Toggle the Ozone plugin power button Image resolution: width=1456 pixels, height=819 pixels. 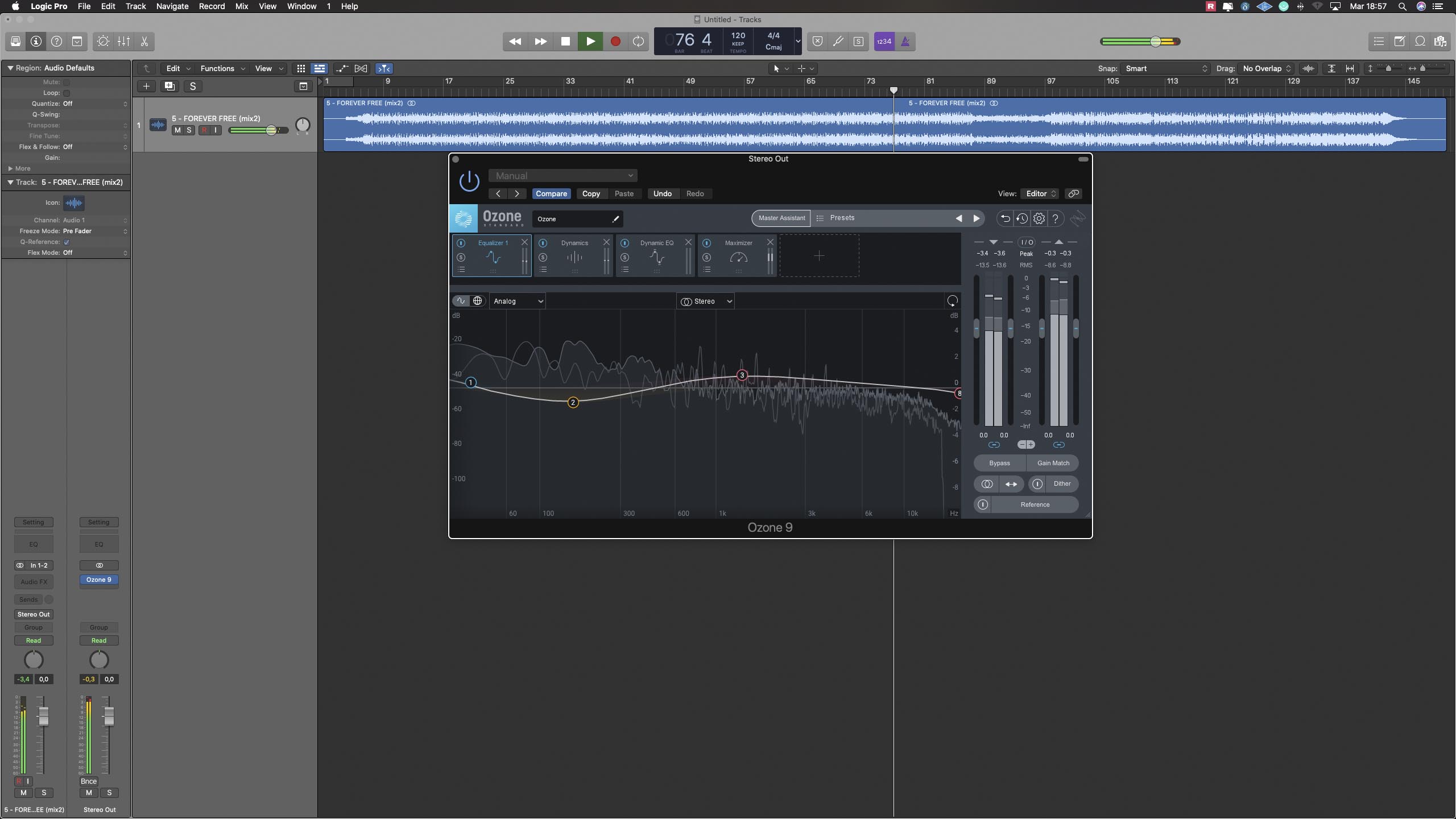point(469,181)
